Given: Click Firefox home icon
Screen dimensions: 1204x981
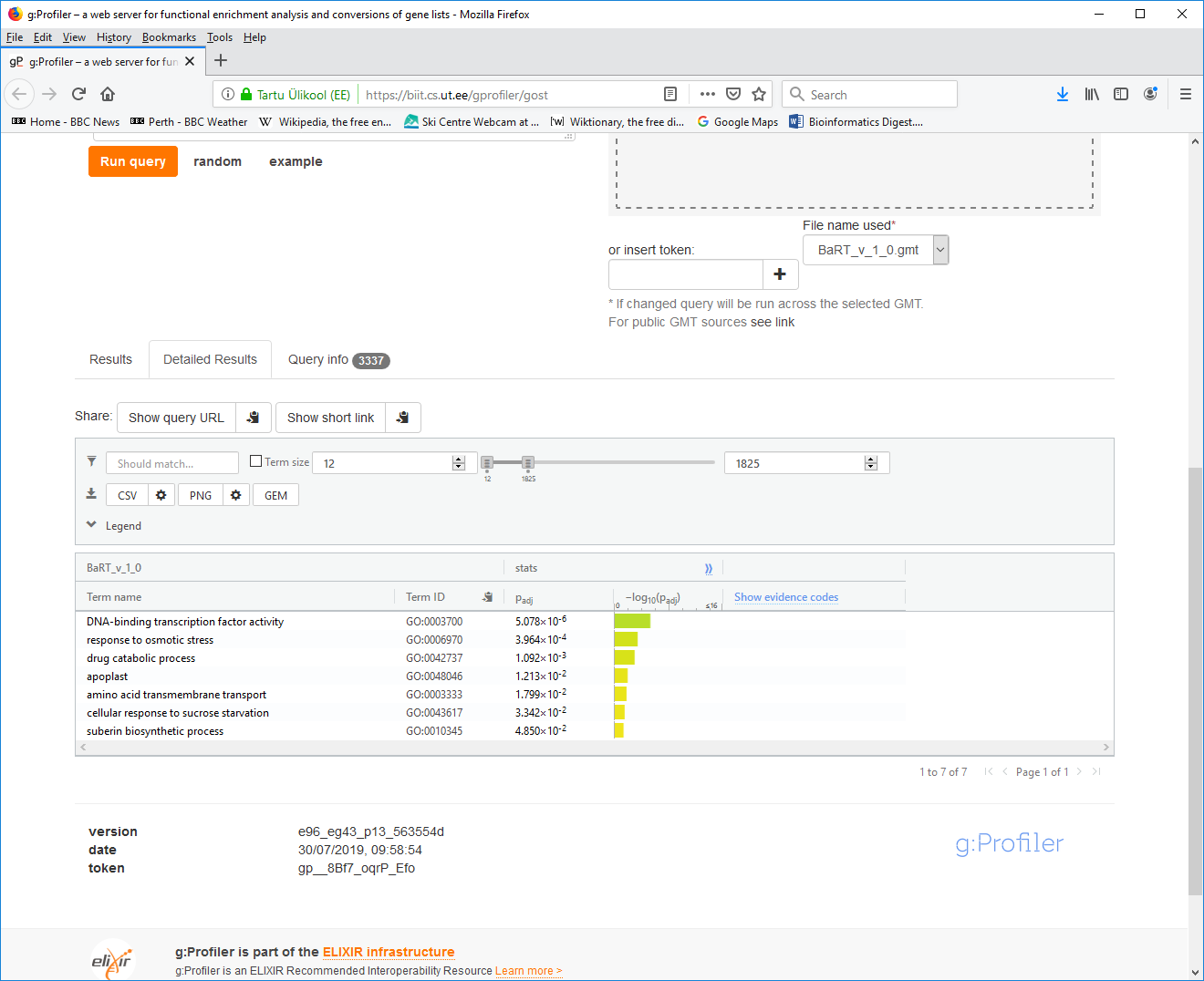Looking at the screenshot, I should 108,94.
